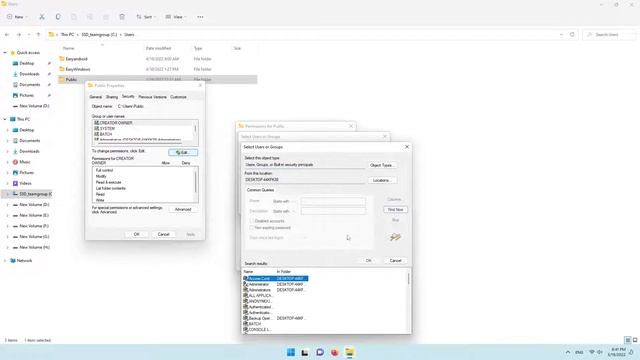Screen dimensions: 640x360
Task: Open the Customize tab
Action: 178,97
